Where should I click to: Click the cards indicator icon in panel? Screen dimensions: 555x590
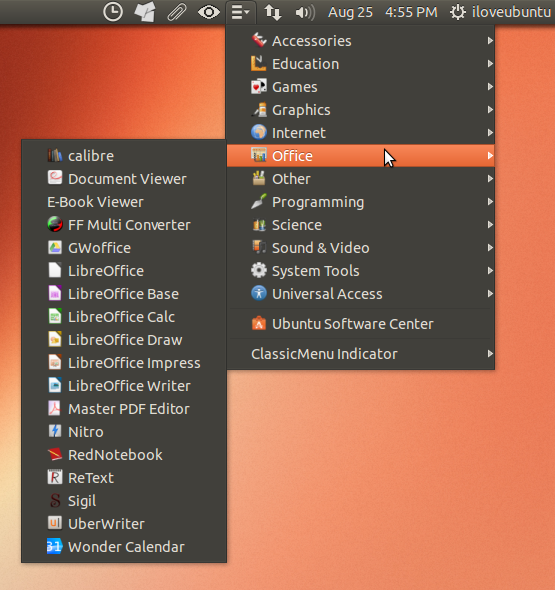tap(145, 12)
